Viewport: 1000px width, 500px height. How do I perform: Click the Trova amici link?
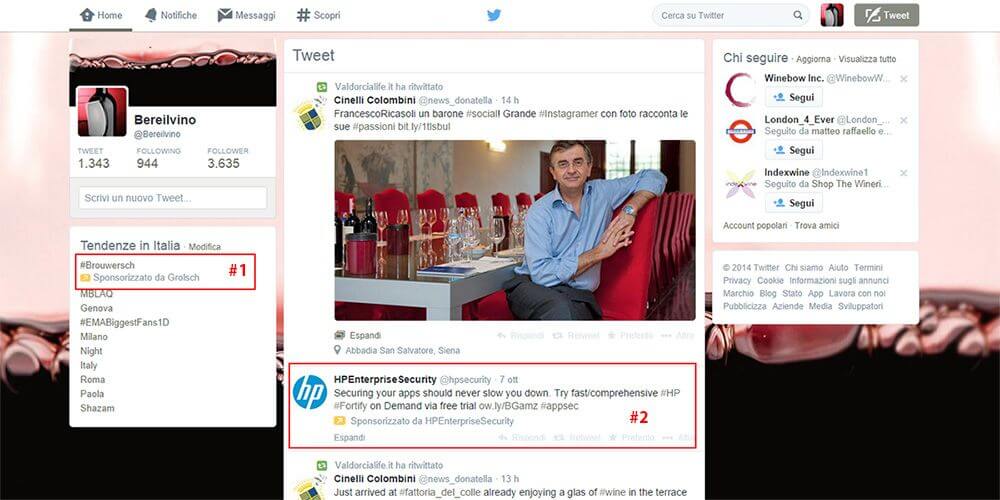[817, 226]
